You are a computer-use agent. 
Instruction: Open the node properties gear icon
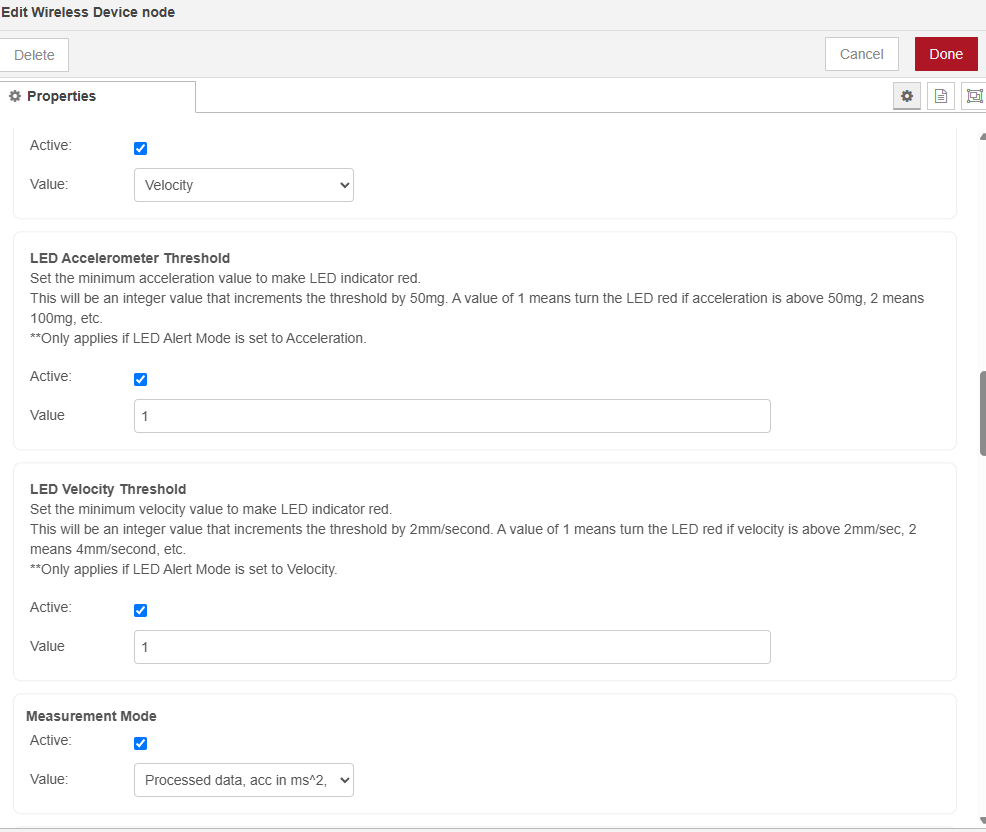coord(907,96)
